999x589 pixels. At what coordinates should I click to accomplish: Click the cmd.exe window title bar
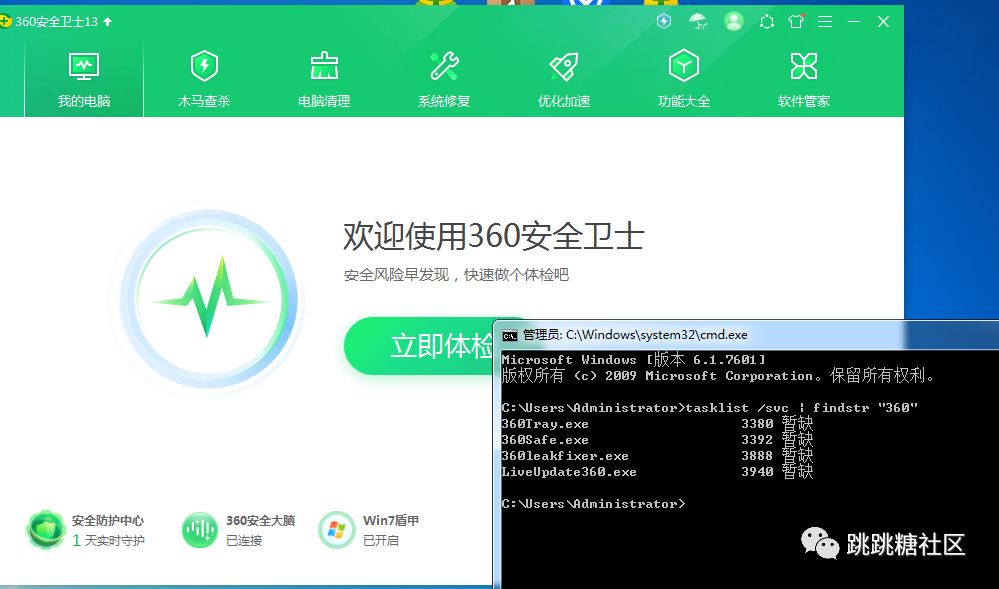[745, 335]
